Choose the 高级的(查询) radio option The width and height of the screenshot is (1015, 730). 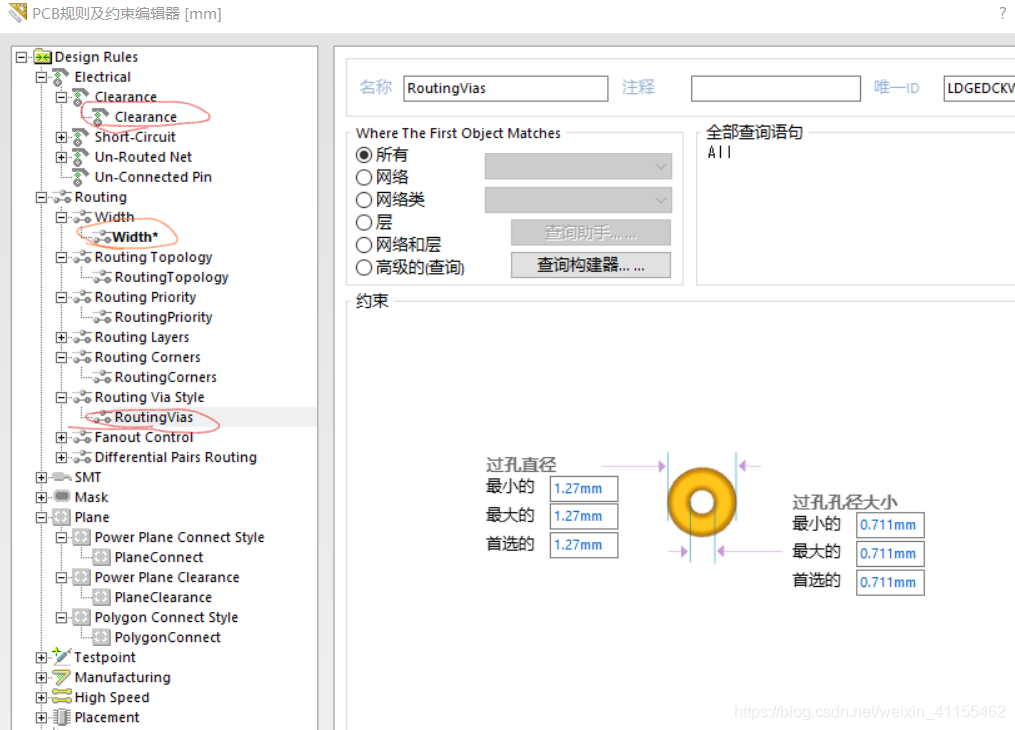pyautogui.click(x=364, y=267)
